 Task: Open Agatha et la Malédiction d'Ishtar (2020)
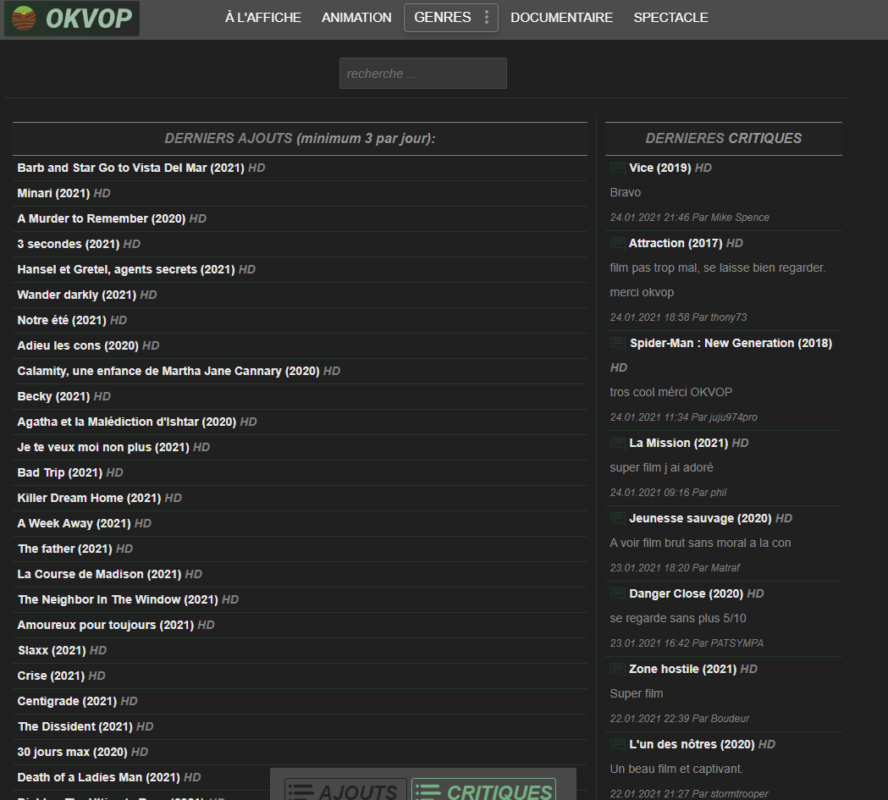pyautogui.click(x=126, y=422)
